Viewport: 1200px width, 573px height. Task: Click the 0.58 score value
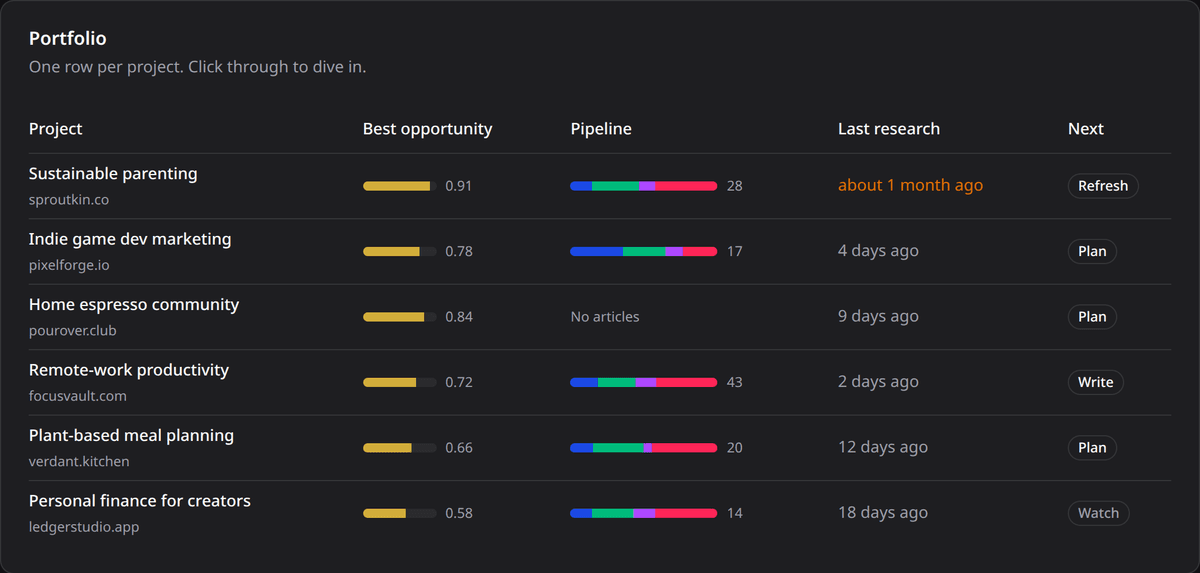(459, 513)
